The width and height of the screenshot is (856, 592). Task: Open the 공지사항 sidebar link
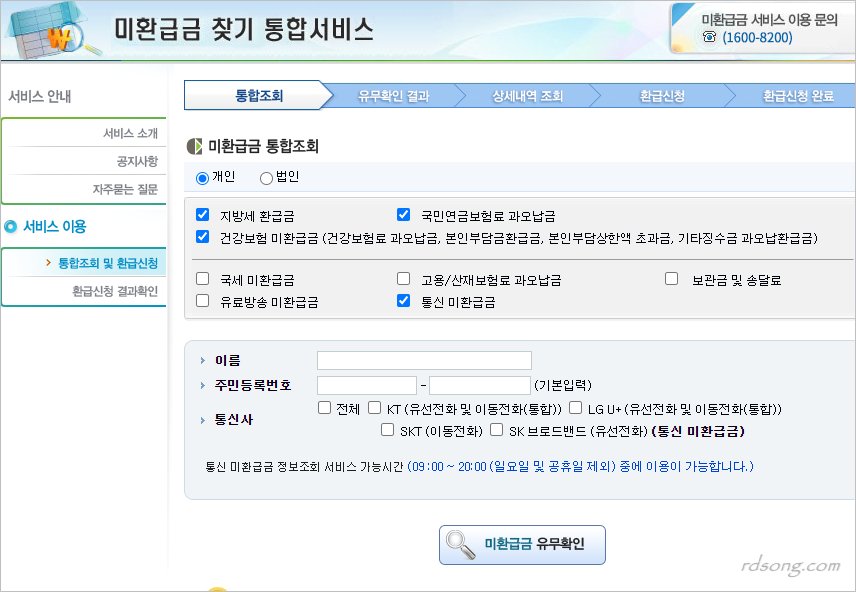137,161
